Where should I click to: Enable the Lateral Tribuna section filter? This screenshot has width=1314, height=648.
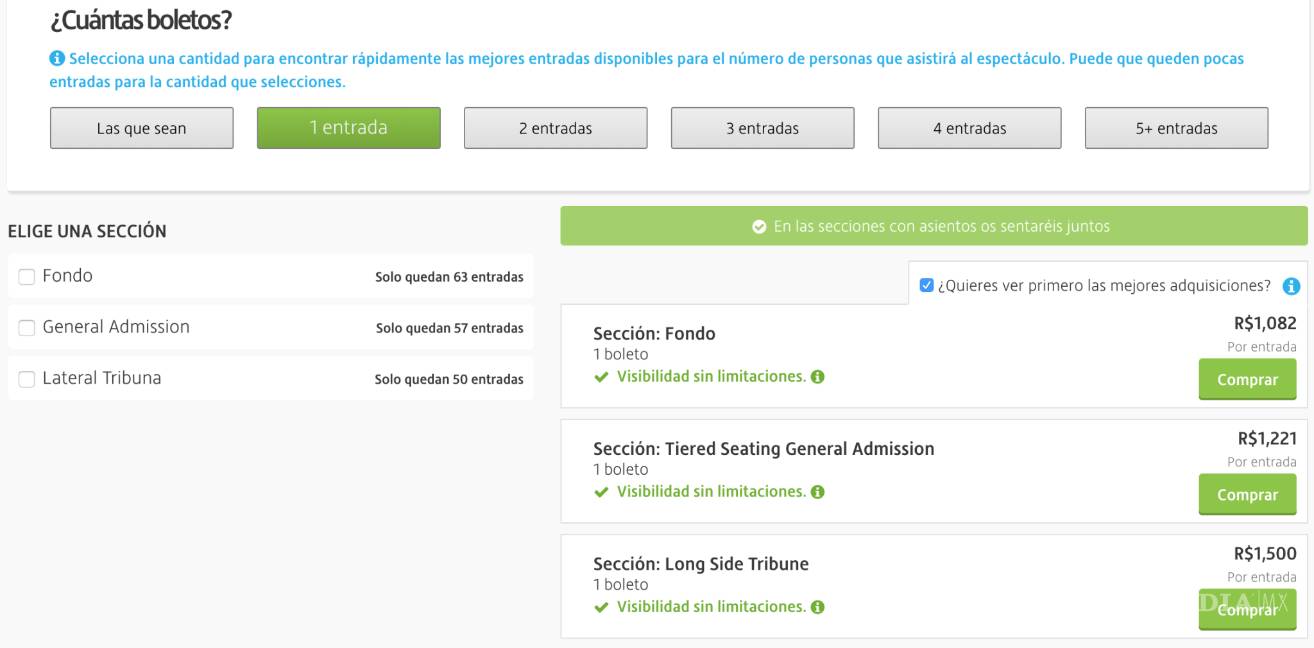pyautogui.click(x=26, y=378)
